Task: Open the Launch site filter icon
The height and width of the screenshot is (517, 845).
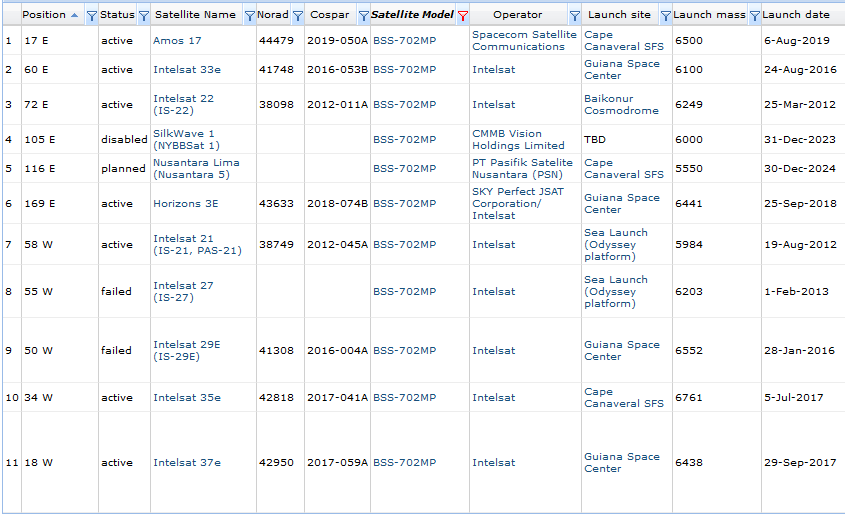Action: tap(666, 16)
